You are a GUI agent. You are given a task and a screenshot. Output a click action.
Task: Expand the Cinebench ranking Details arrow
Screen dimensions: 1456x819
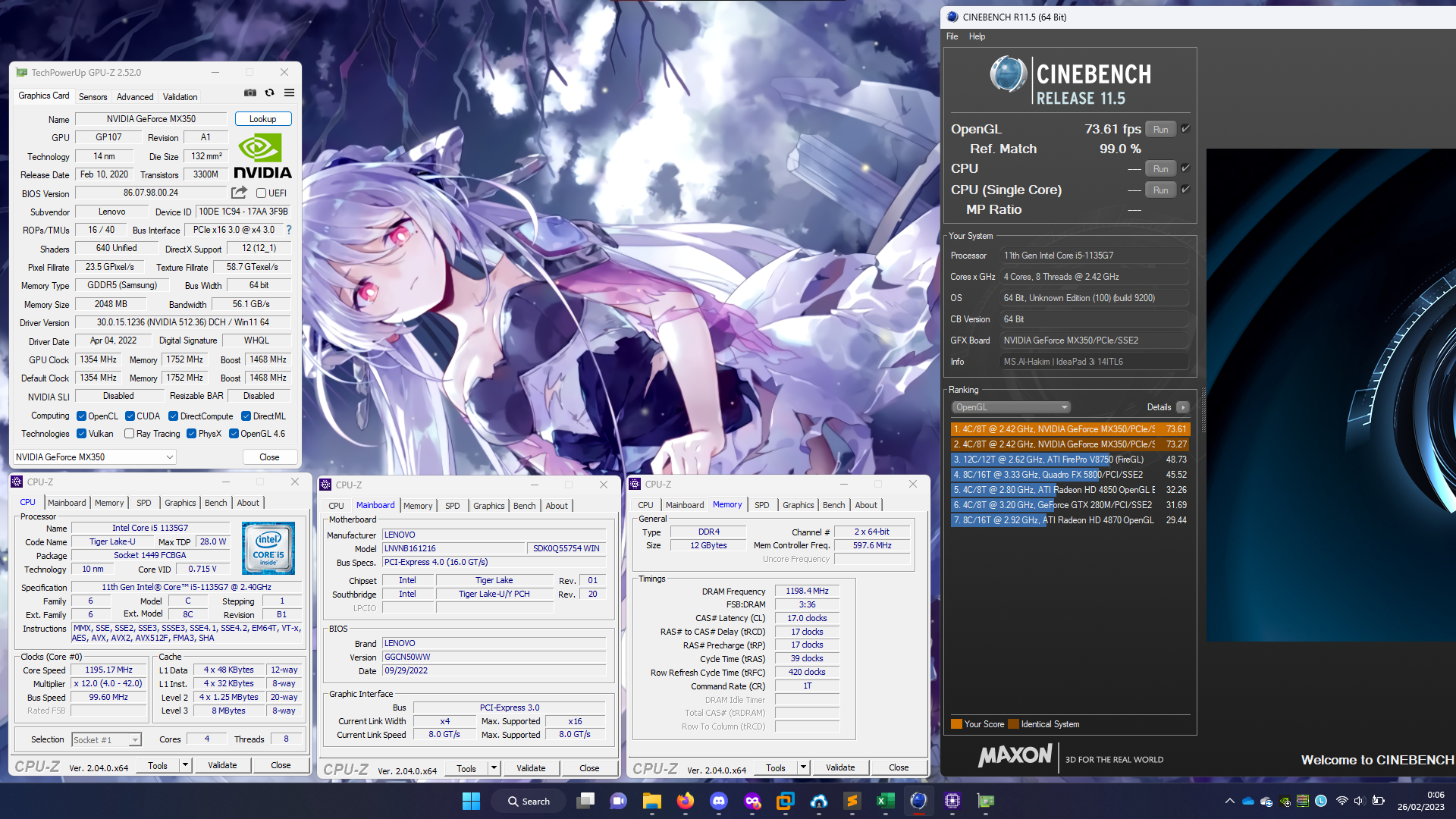click(1182, 407)
